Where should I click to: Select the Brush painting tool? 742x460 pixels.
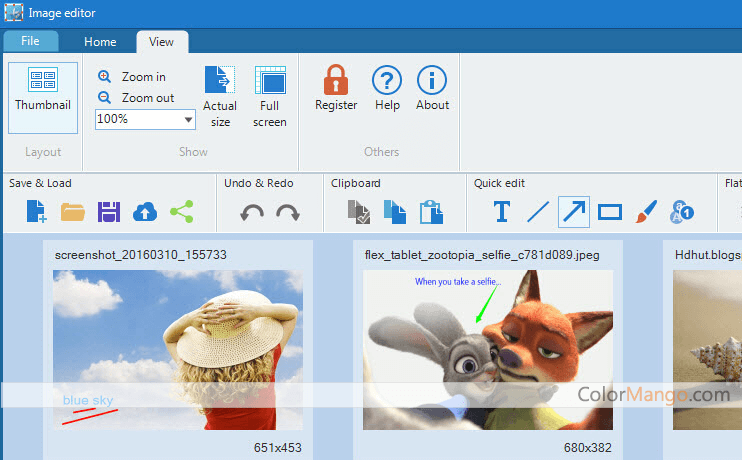[646, 212]
